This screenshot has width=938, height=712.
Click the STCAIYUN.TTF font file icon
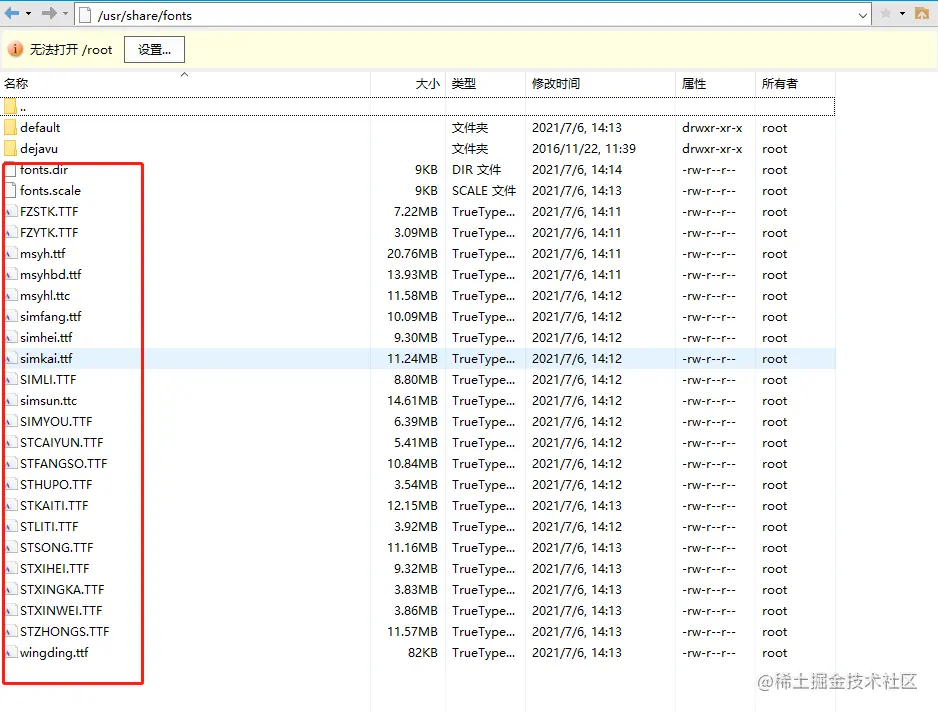10,443
